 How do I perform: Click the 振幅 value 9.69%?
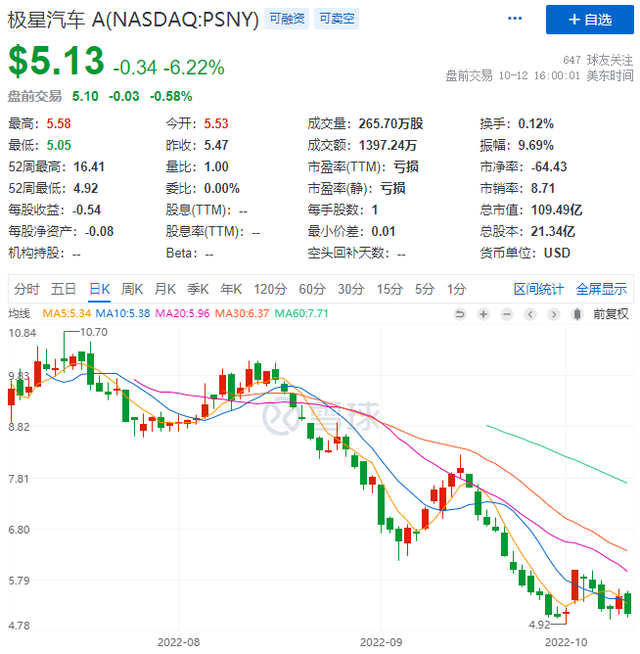point(536,146)
